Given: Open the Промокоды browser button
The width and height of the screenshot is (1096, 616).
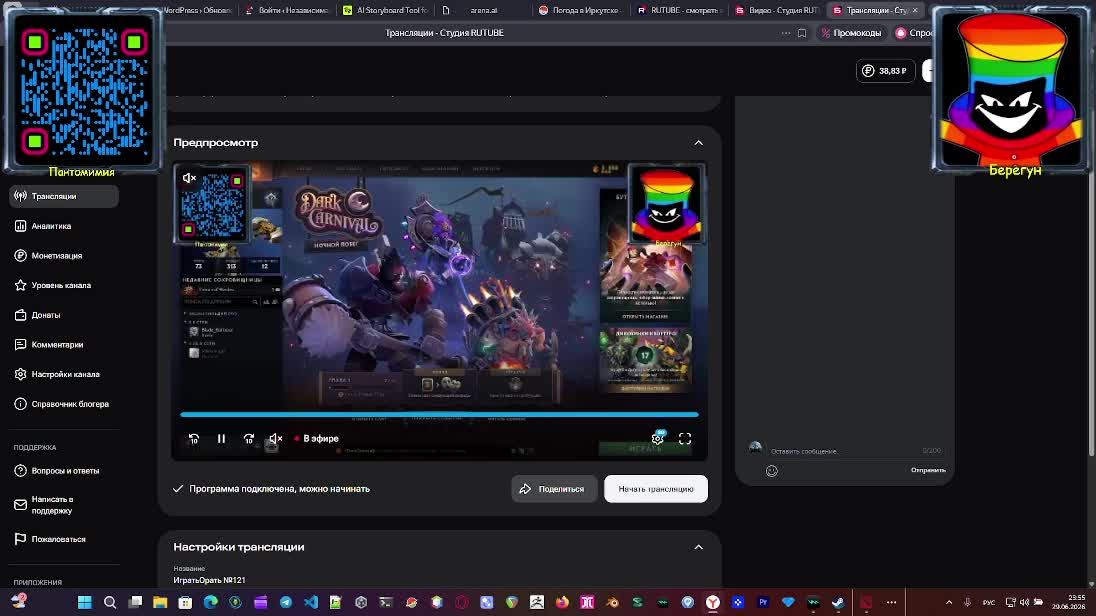Looking at the screenshot, I should point(851,33).
